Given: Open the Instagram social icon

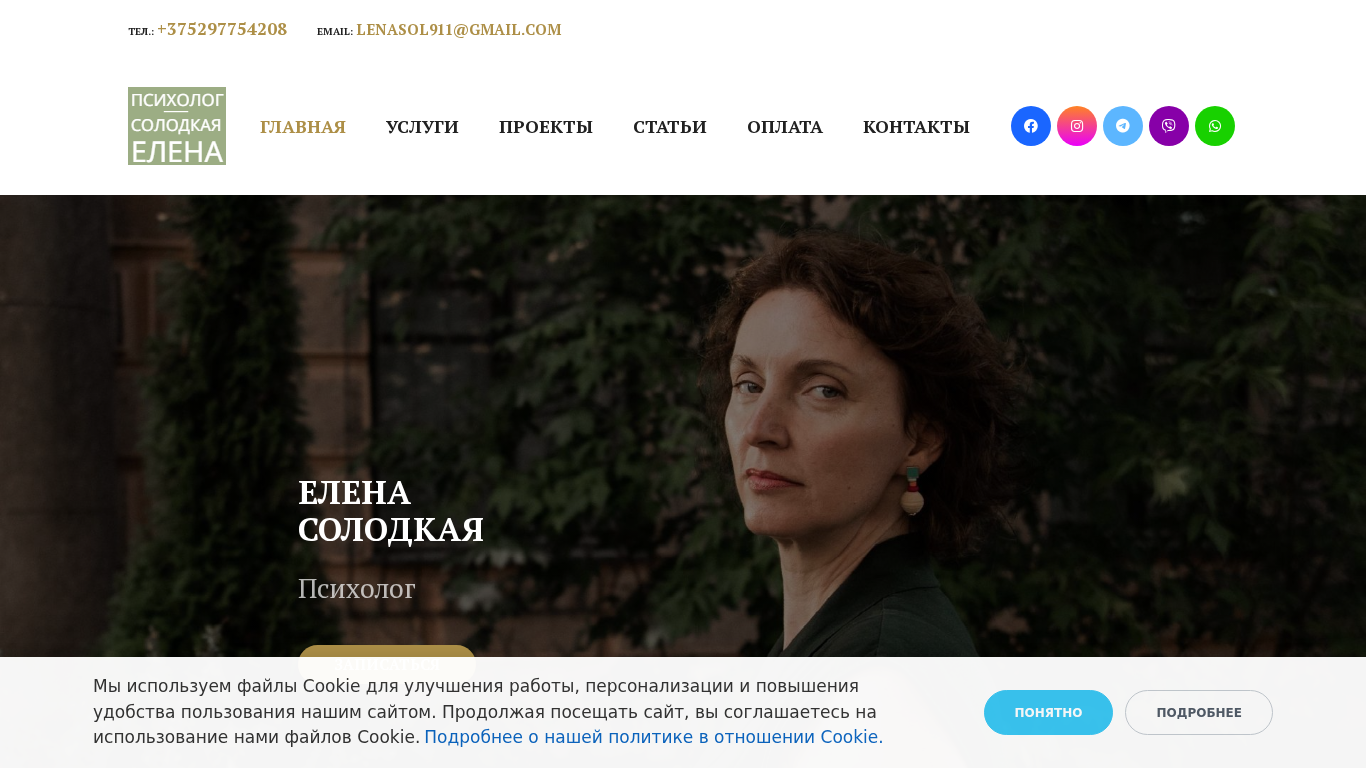Looking at the screenshot, I should click(1076, 126).
